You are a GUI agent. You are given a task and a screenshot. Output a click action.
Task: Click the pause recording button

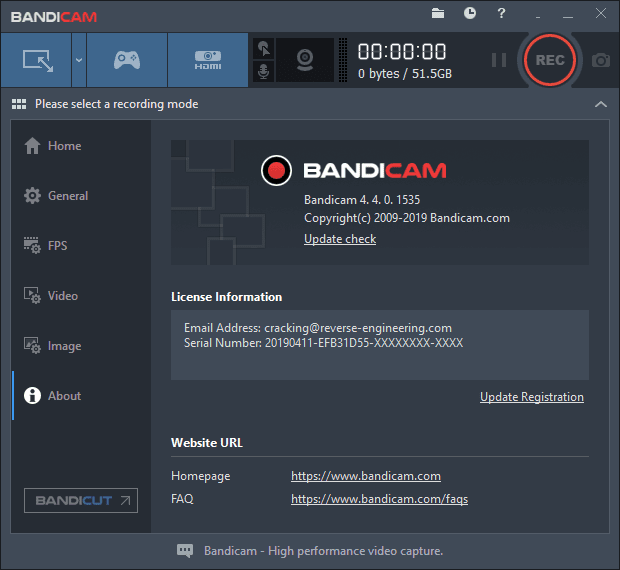tap(499, 60)
